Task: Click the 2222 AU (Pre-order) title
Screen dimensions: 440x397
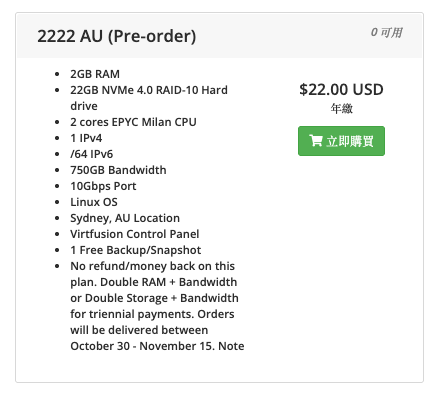Action: coord(117,36)
